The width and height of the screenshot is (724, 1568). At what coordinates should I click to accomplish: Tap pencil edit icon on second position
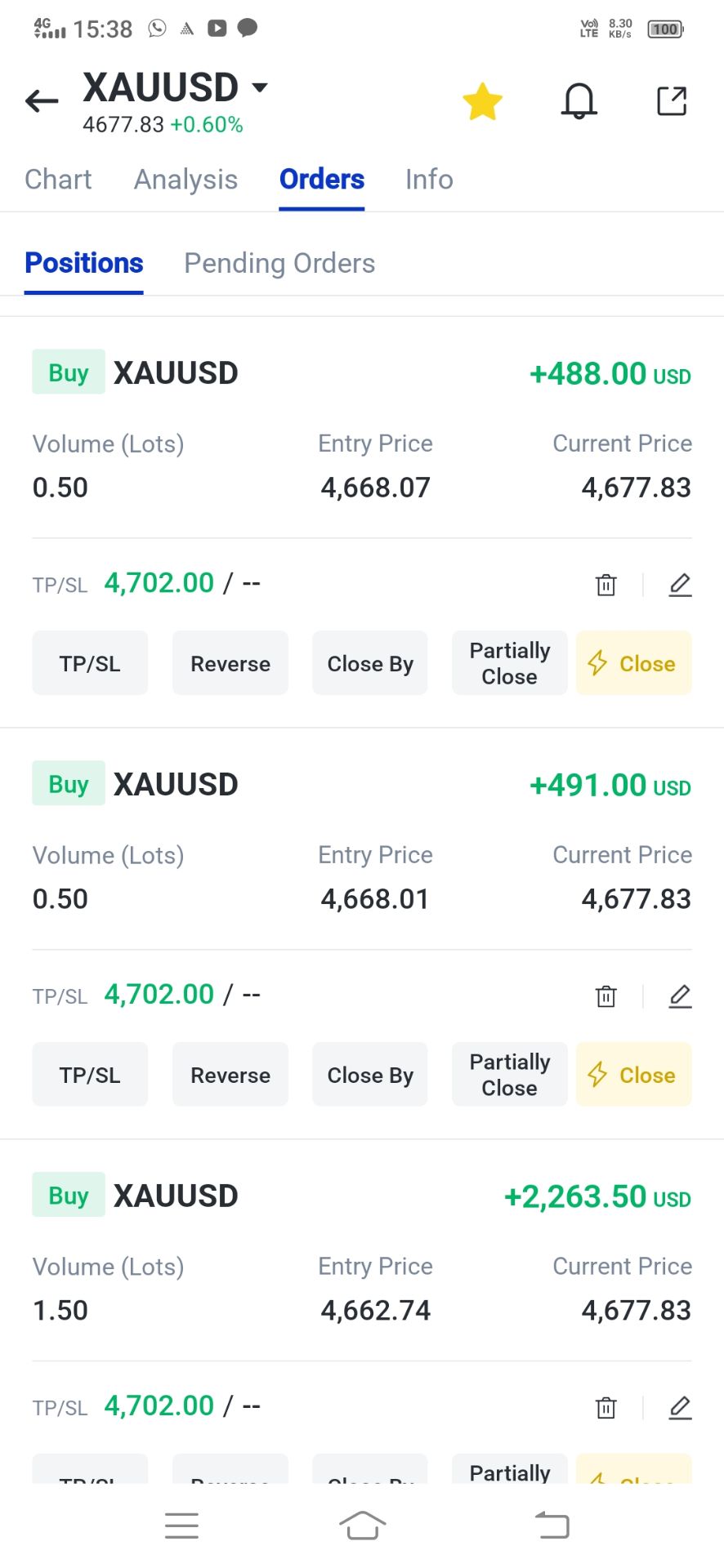(x=680, y=996)
